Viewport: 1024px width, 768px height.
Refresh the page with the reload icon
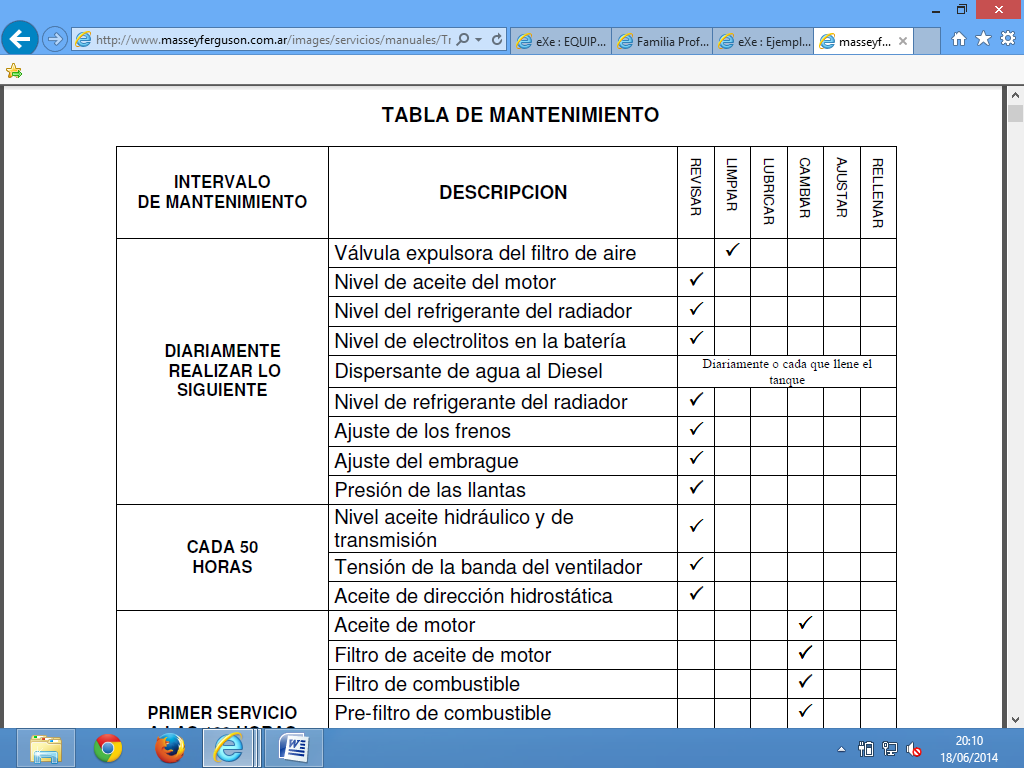(497, 40)
